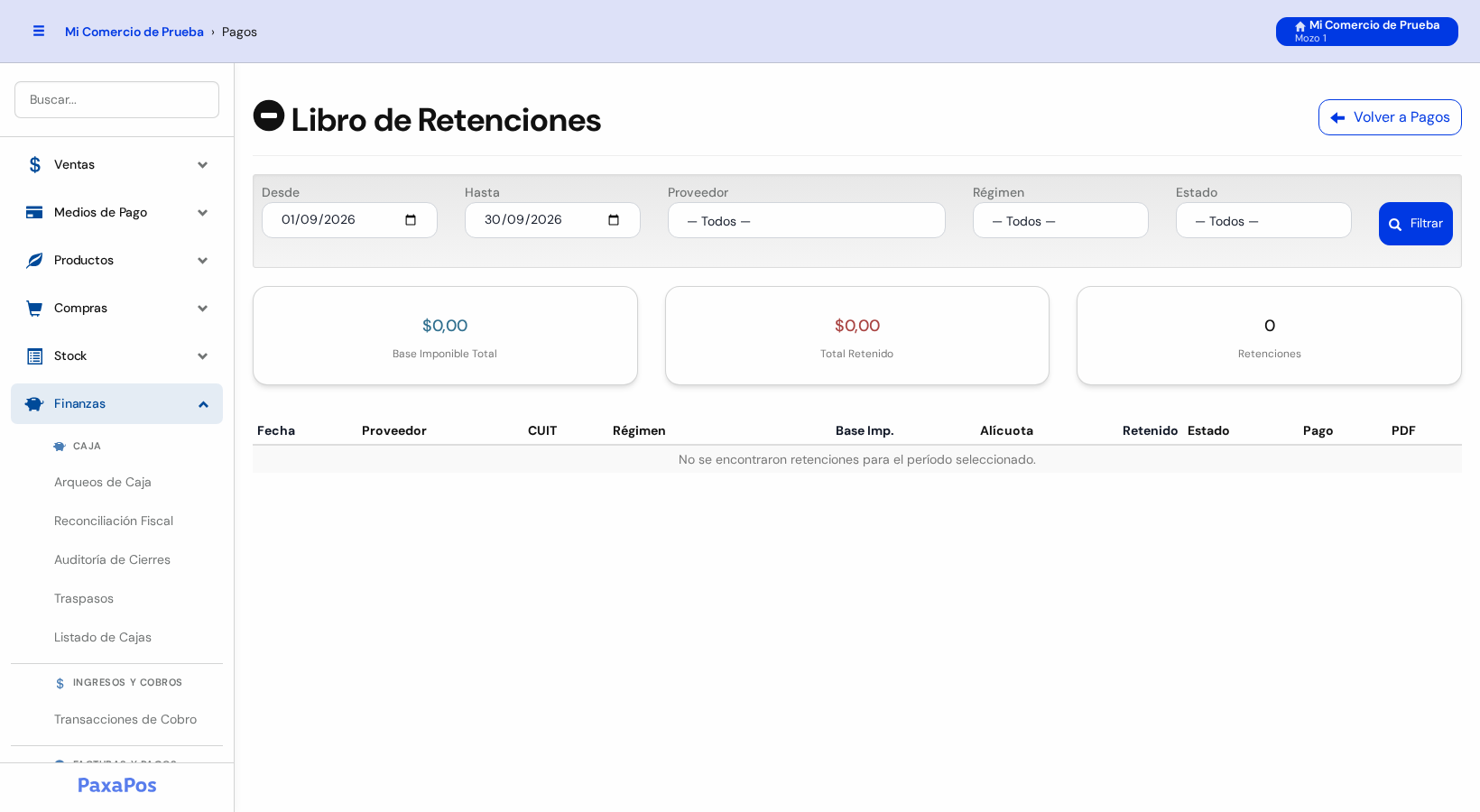Screen dimensions: 1480x812
Task: Click the PaxaPos logo
Action: pyautogui.click(x=117, y=785)
